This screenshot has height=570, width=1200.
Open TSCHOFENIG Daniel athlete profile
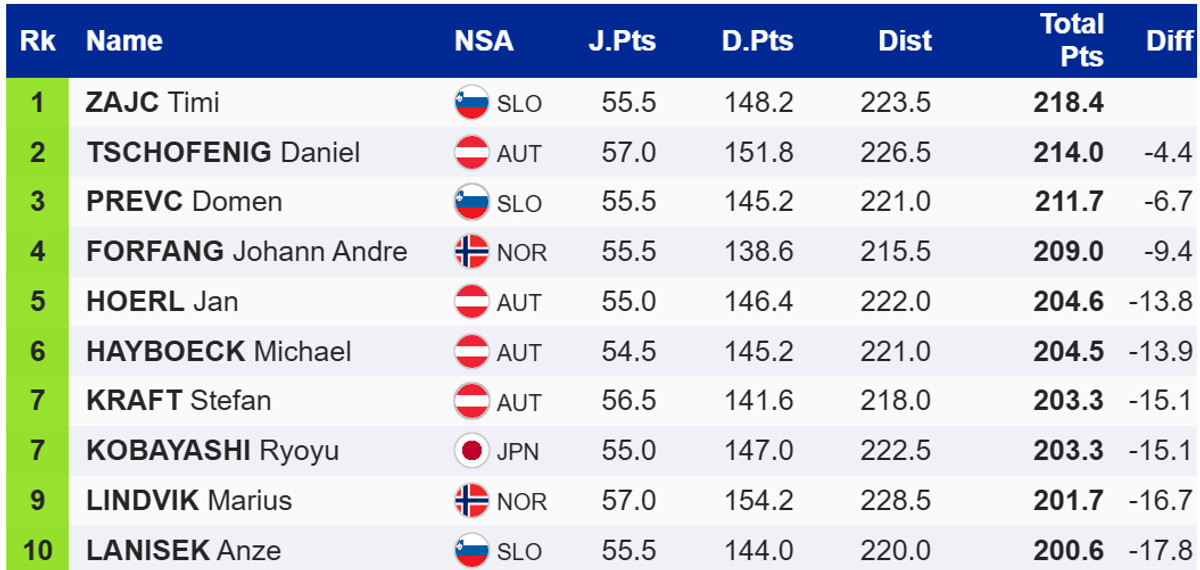223,153
